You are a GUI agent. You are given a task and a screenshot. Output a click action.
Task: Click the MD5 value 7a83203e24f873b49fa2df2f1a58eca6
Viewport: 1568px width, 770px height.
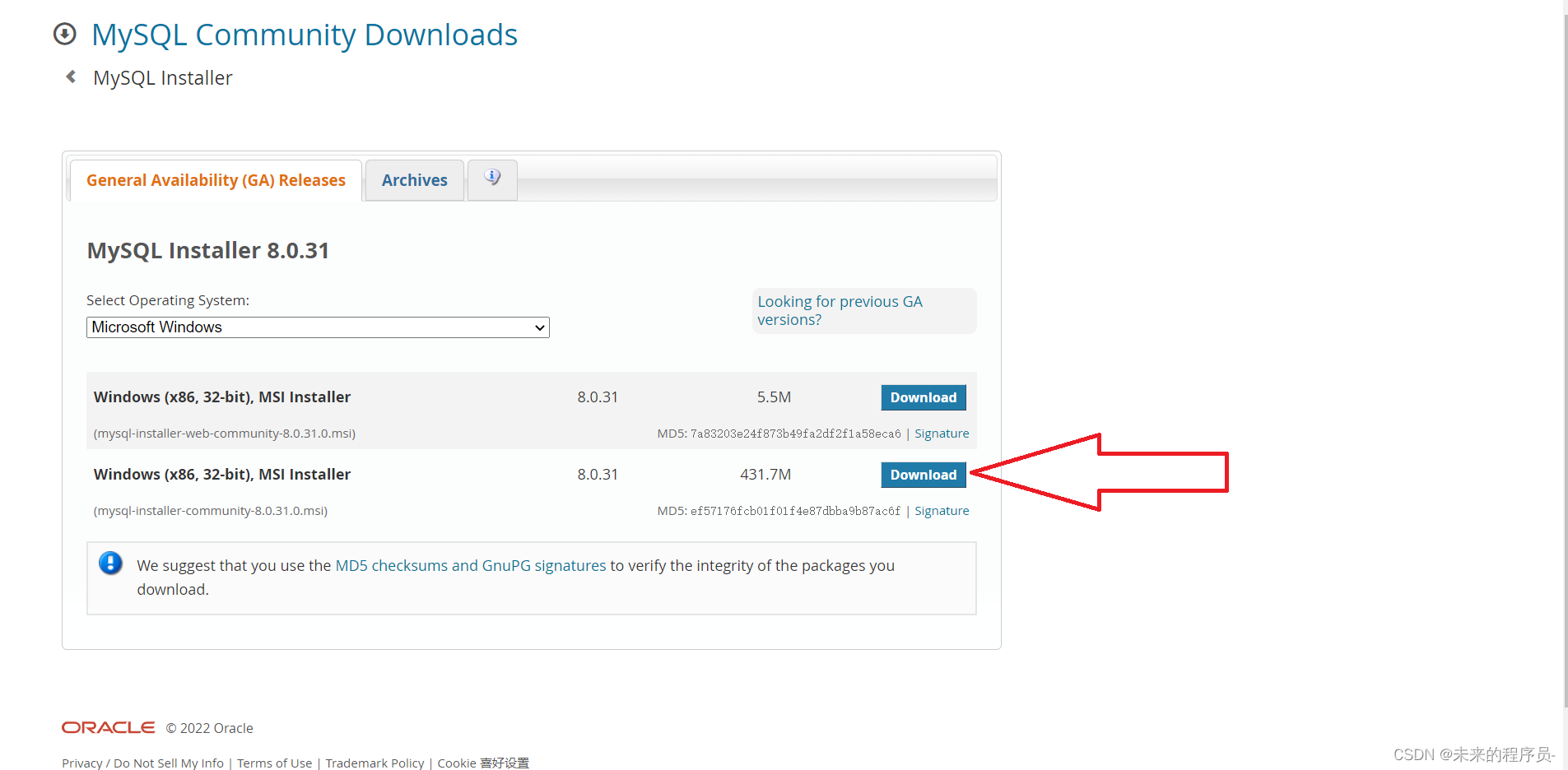click(x=795, y=434)
